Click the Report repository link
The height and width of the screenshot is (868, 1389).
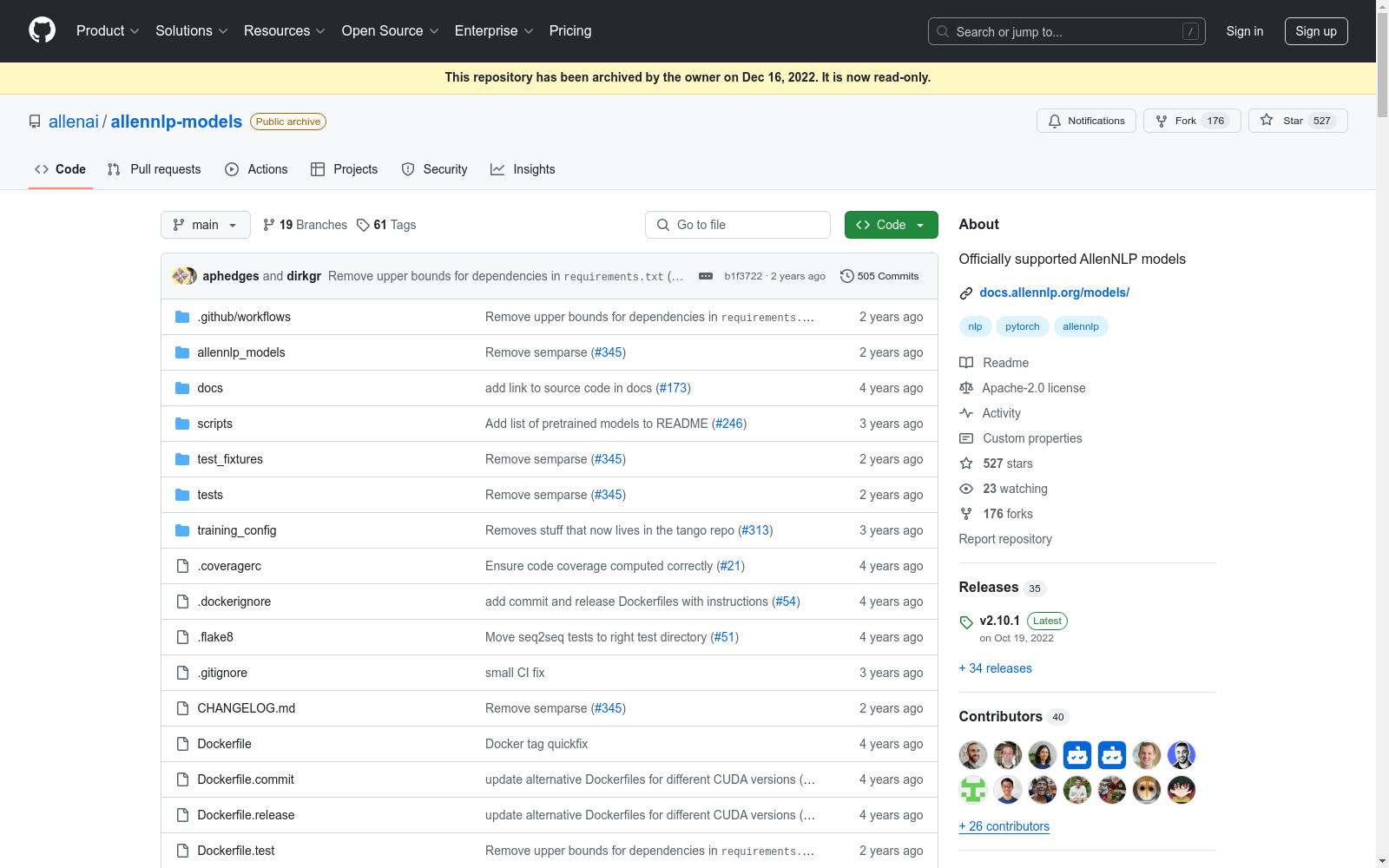tap(1005, 539)
